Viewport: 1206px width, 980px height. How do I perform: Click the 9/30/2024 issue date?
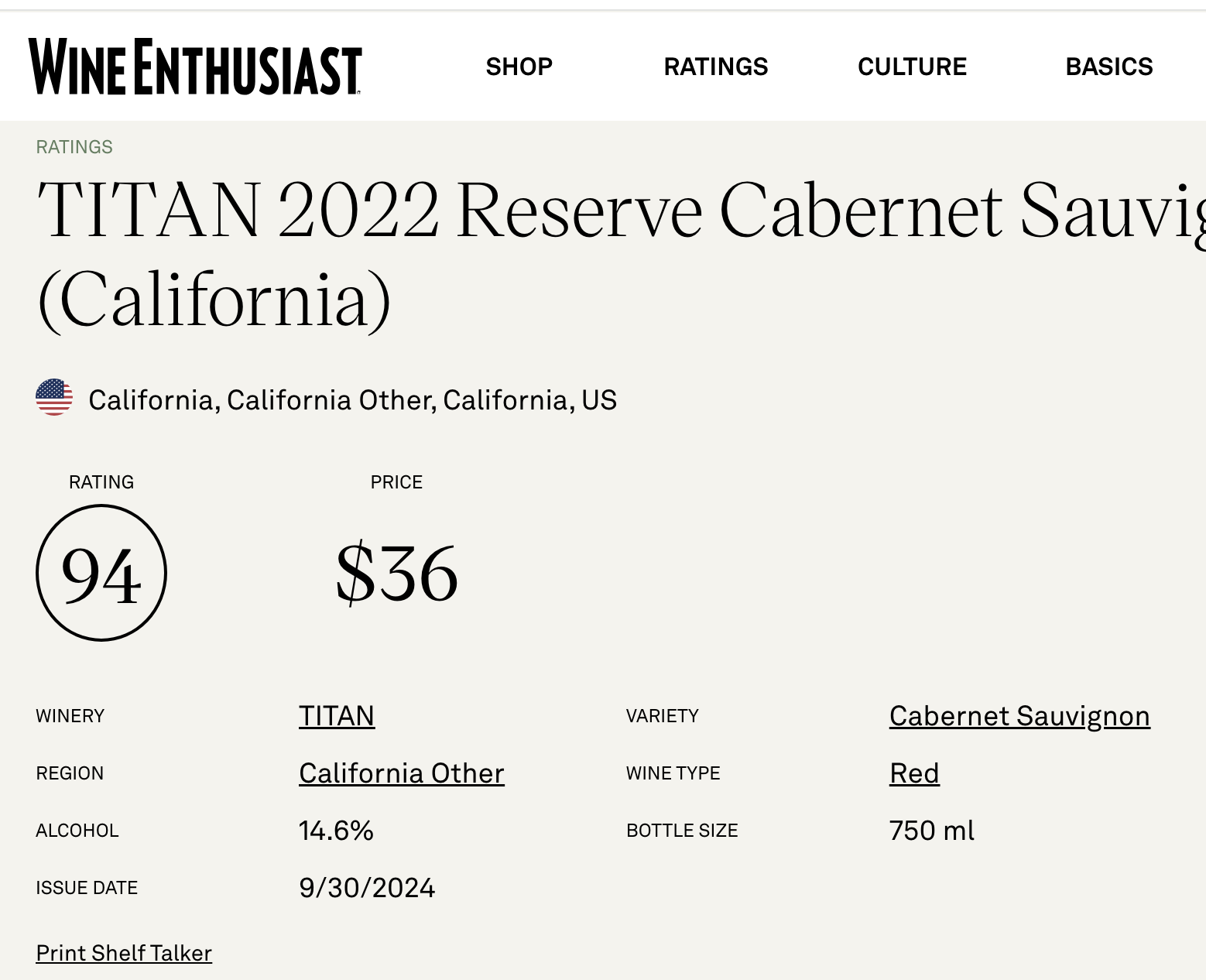coord(367,888)
